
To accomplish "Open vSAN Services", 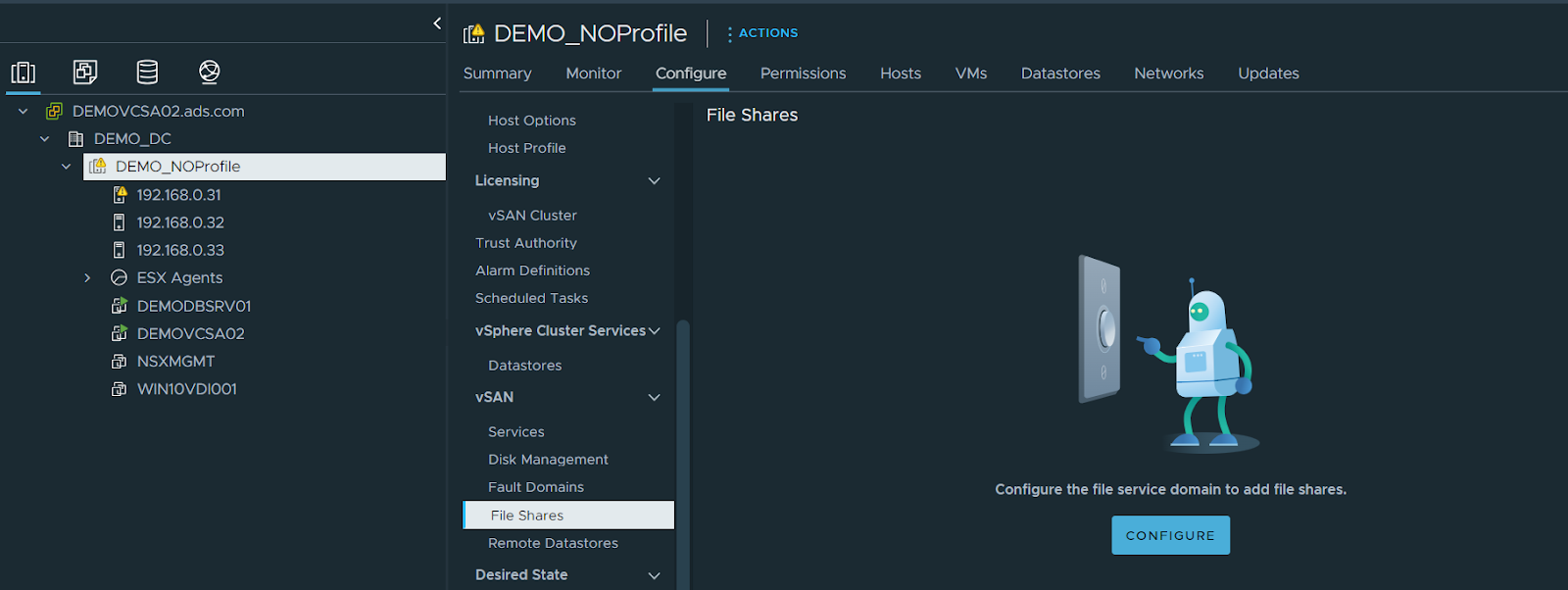I will pos(516,431).
